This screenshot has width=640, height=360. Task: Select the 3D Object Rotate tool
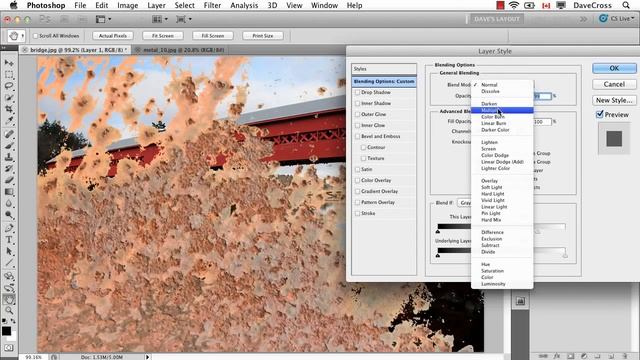coord(9,276)
